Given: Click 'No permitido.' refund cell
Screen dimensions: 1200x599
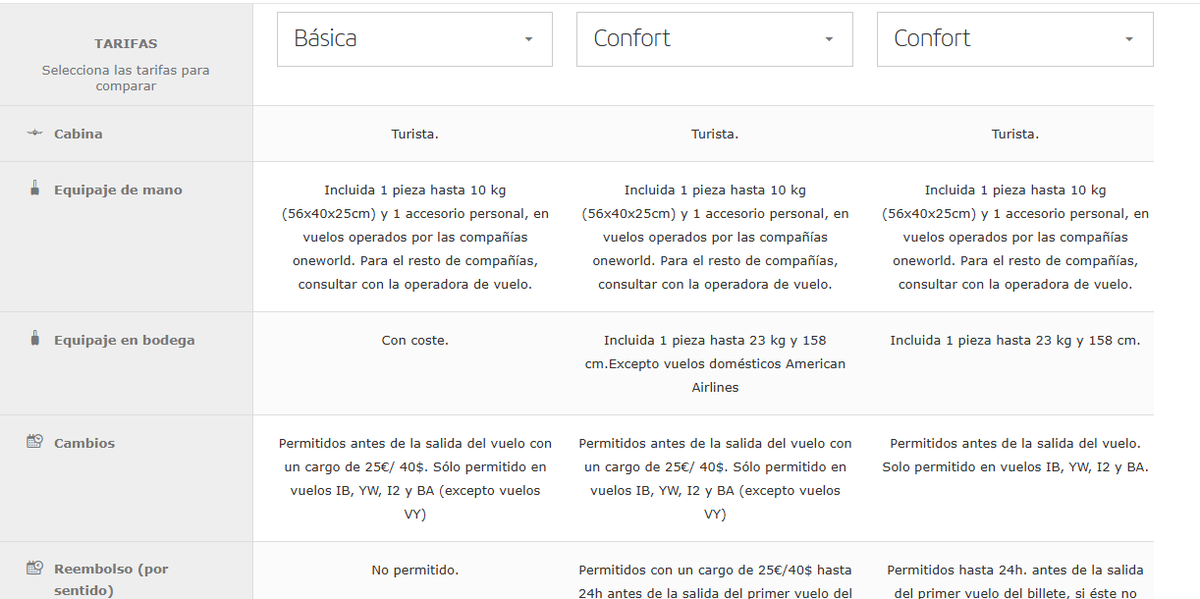Looking at the screenshot, I should [415, 570].
